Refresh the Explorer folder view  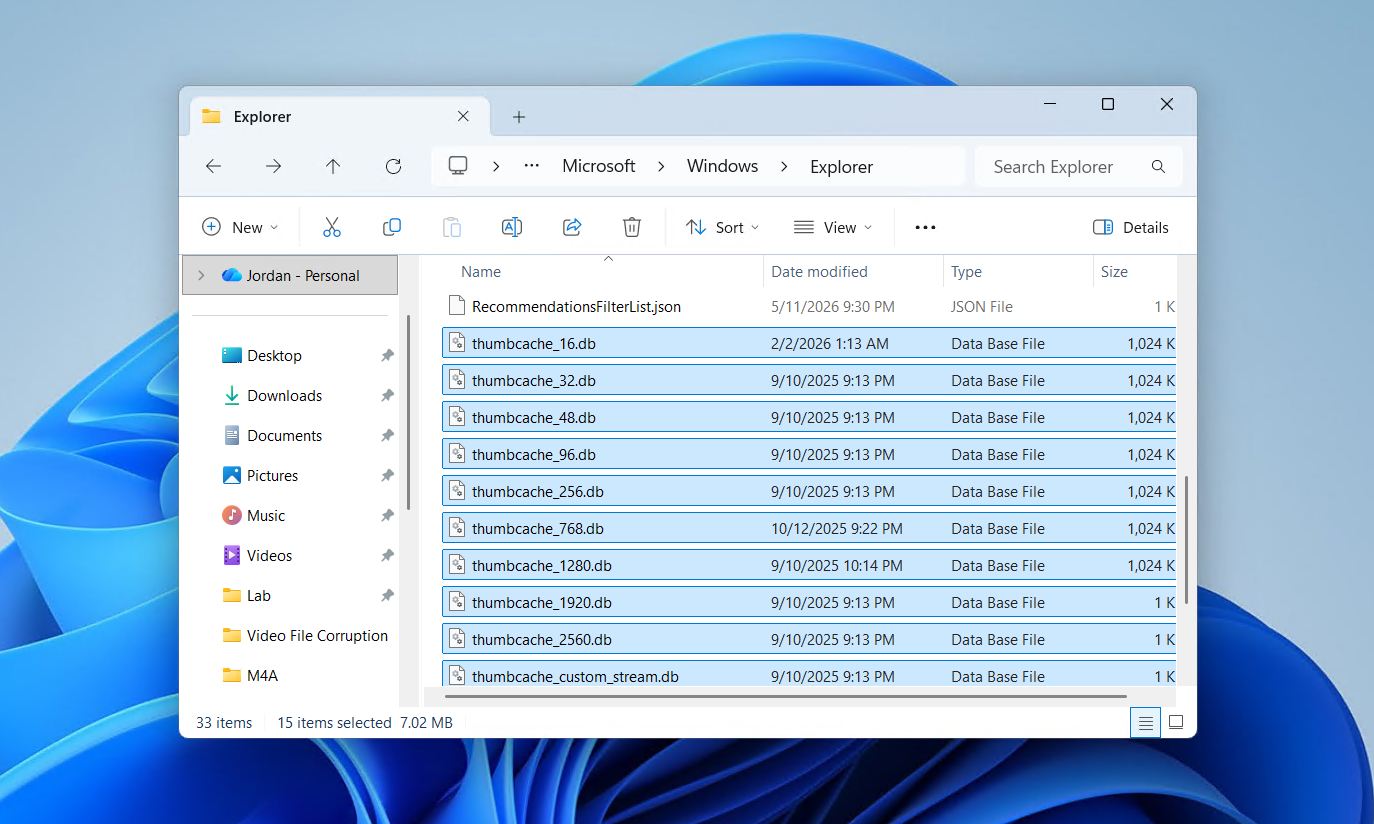[x=393, y=166]
